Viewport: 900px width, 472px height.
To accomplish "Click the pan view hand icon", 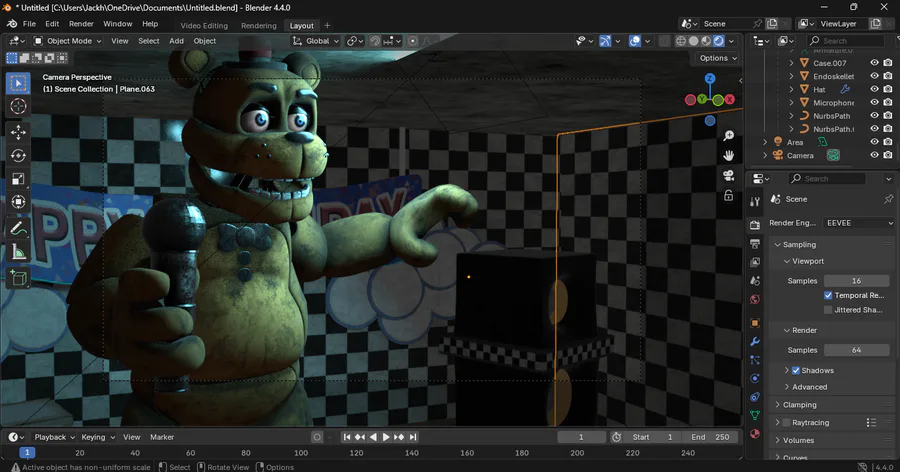I will (x=728, y=156).
